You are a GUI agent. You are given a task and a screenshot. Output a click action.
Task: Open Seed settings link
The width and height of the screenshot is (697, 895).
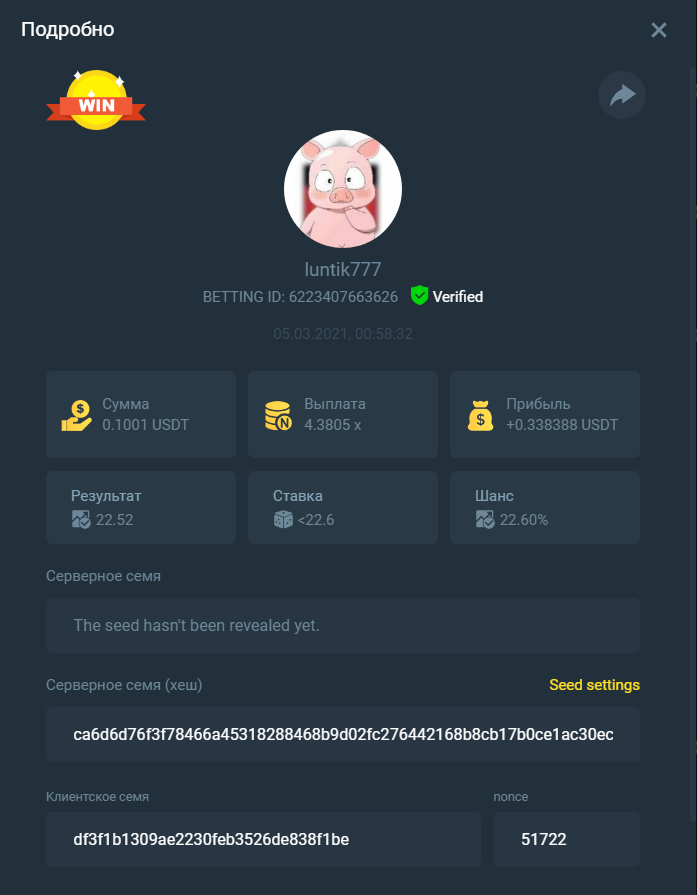(x=594, y=685)
